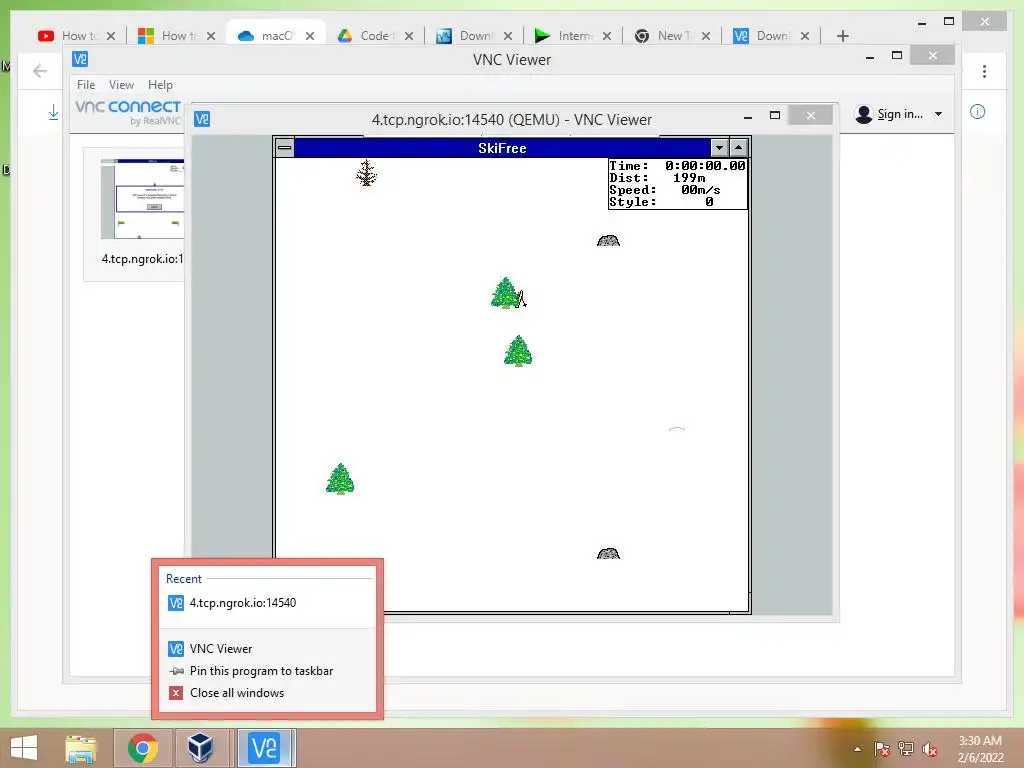This screenshot has width=1024, height=768.
Task: Maximize the QEMU VNC Viewer window
Action: click(775, 116)
